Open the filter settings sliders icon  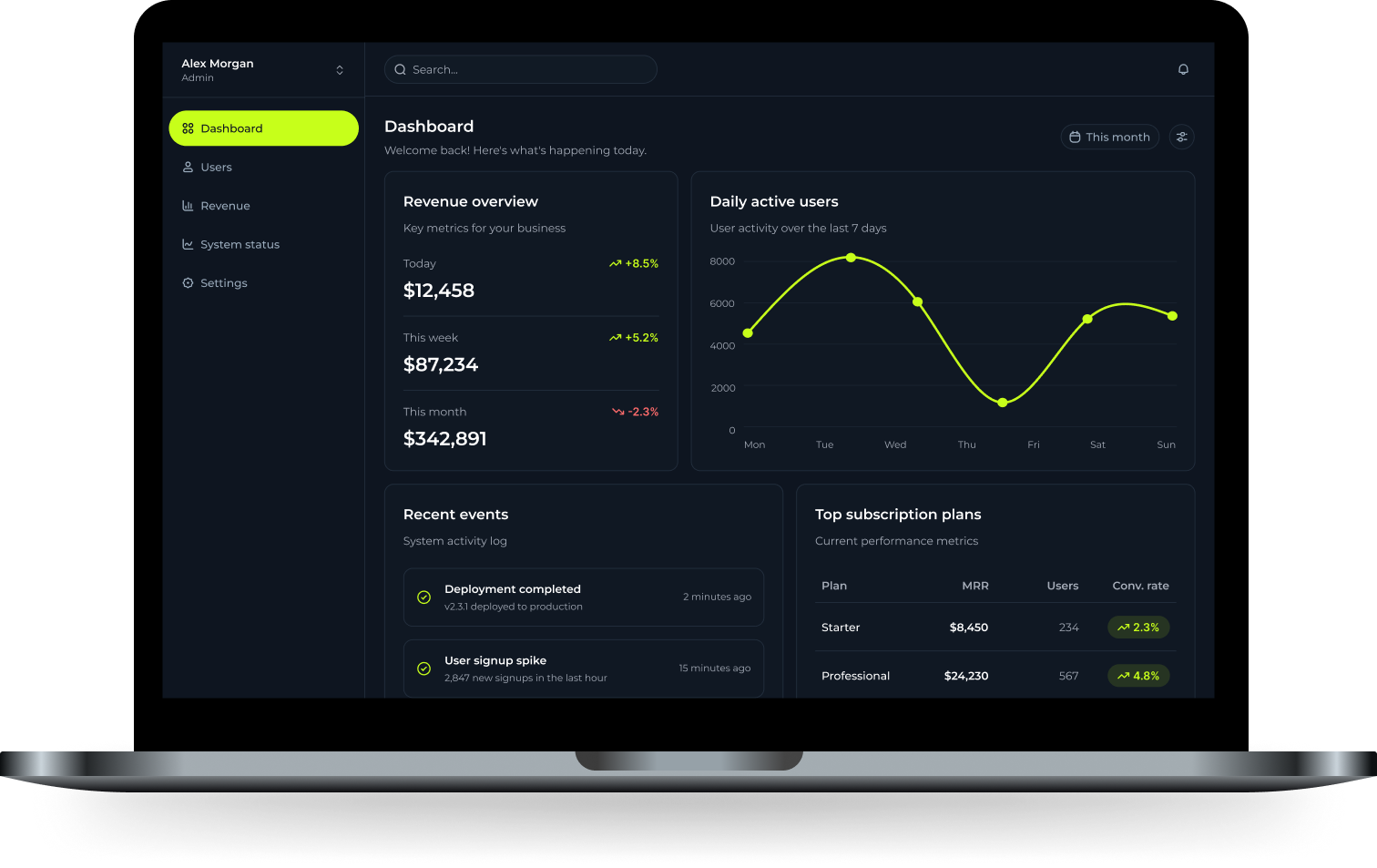(1181, 137)
